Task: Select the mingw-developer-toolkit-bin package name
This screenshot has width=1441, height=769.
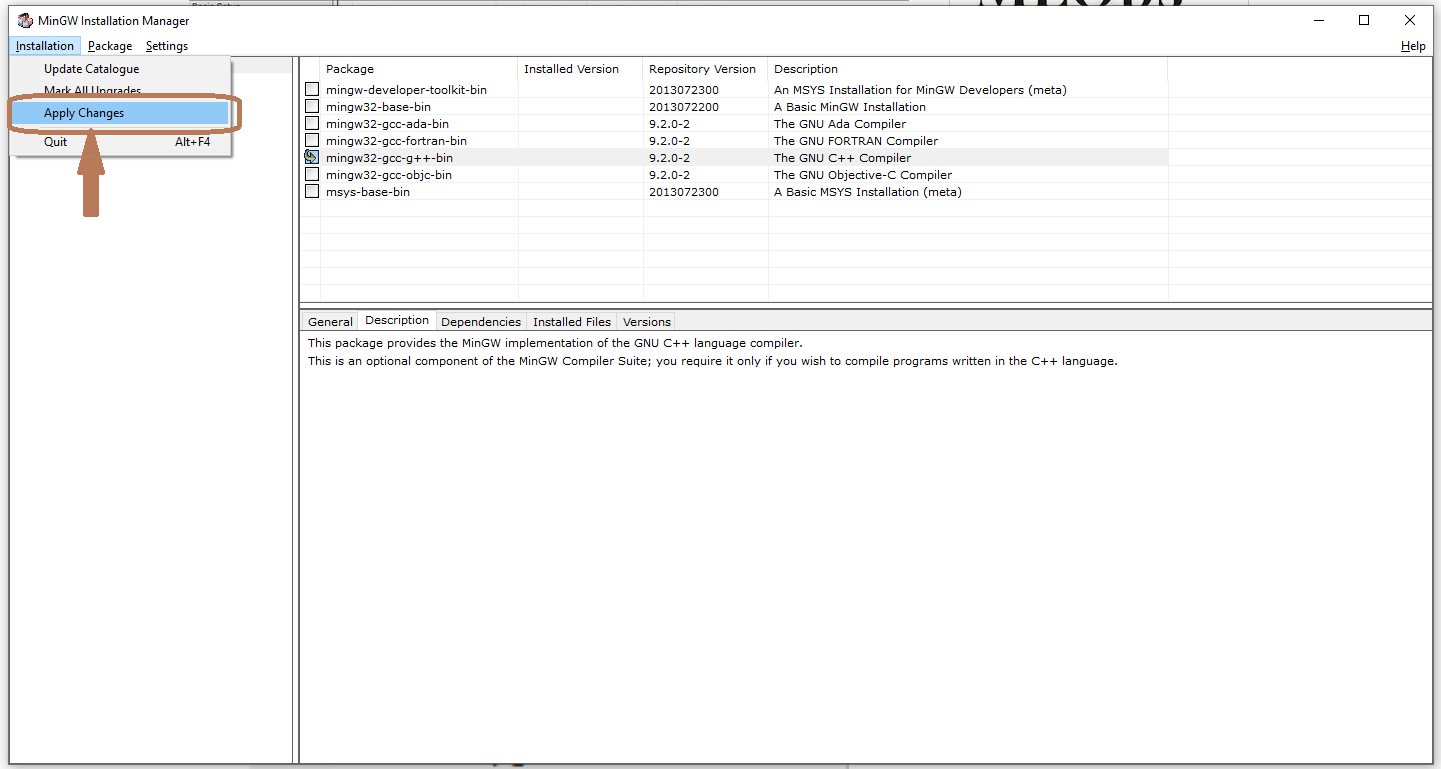Action: [406, 90]
